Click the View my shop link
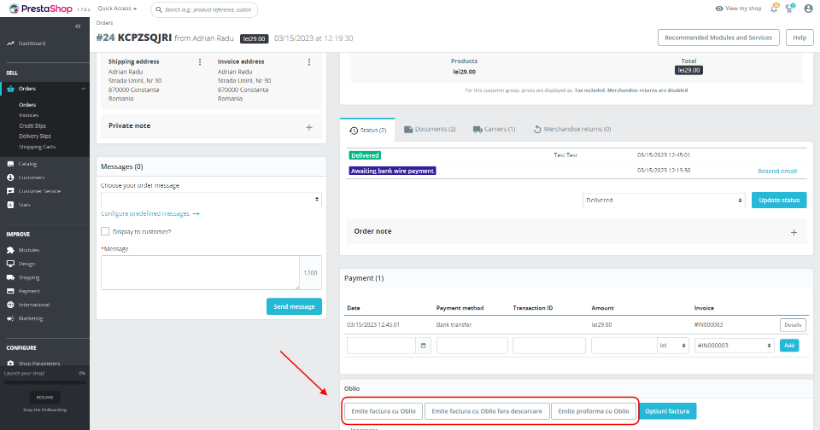Viewport: 820px width, 430px height. pyautogui.click(x=738, y=8)
